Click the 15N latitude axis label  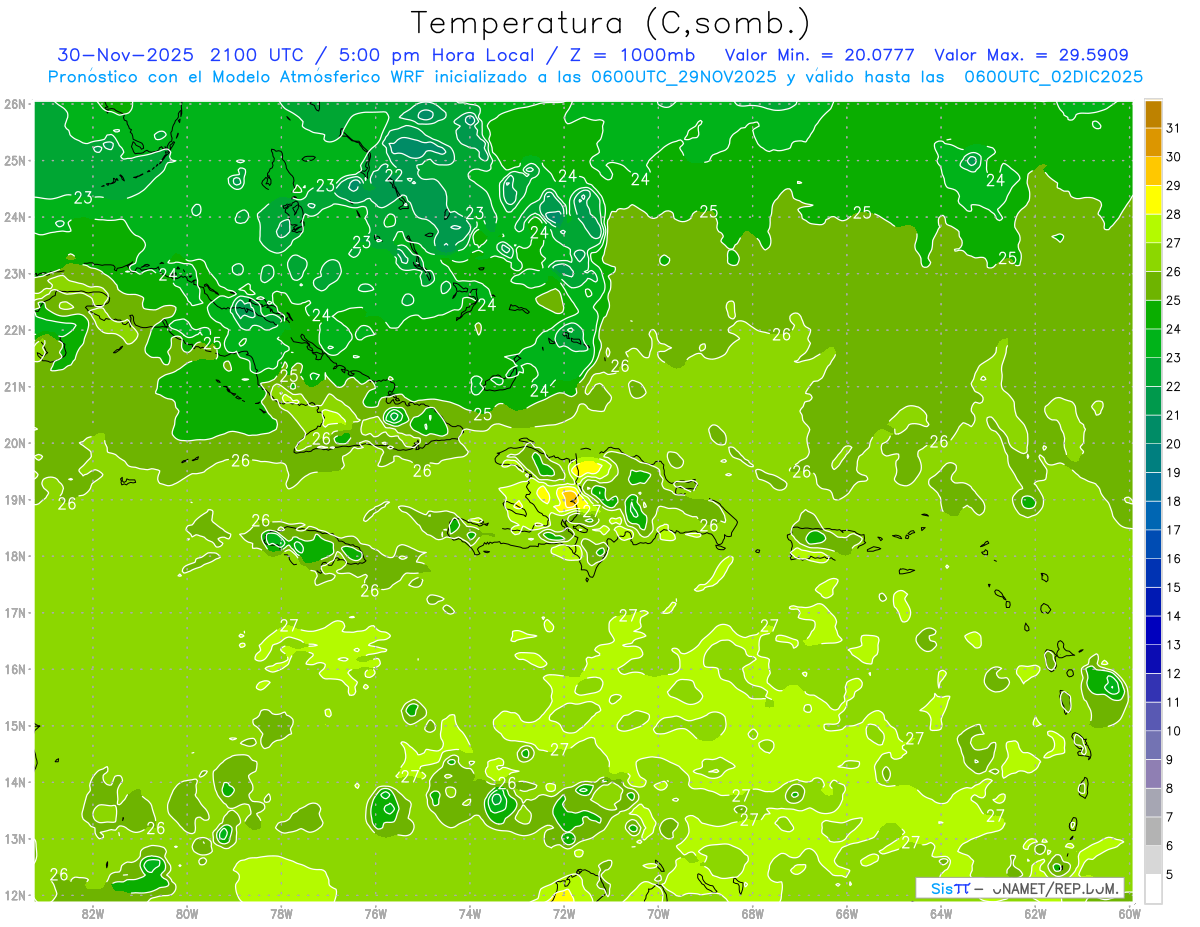[x=15, y=725]
